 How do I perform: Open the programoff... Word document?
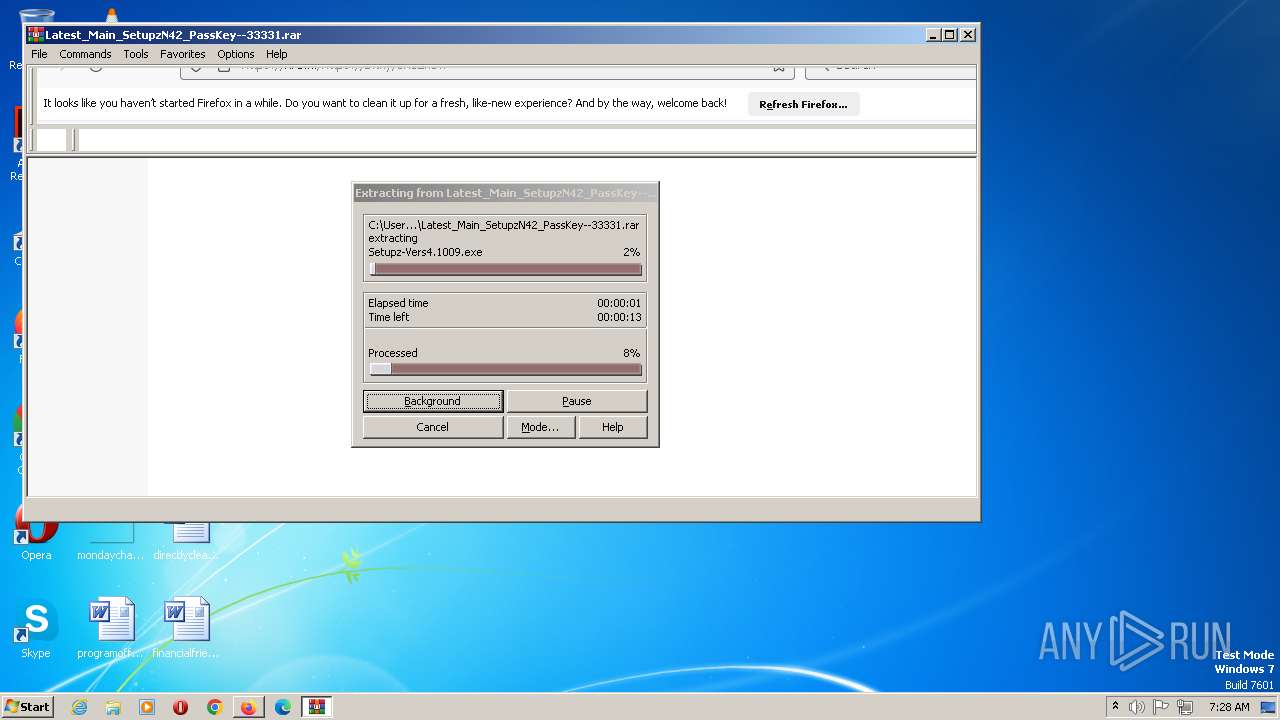(x=110, y=630)
